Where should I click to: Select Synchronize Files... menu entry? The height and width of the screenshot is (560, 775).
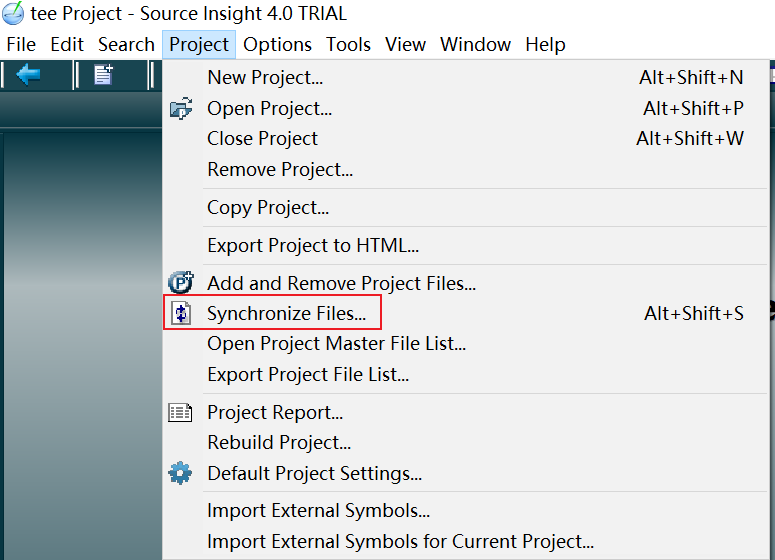[x=465, y=313]
